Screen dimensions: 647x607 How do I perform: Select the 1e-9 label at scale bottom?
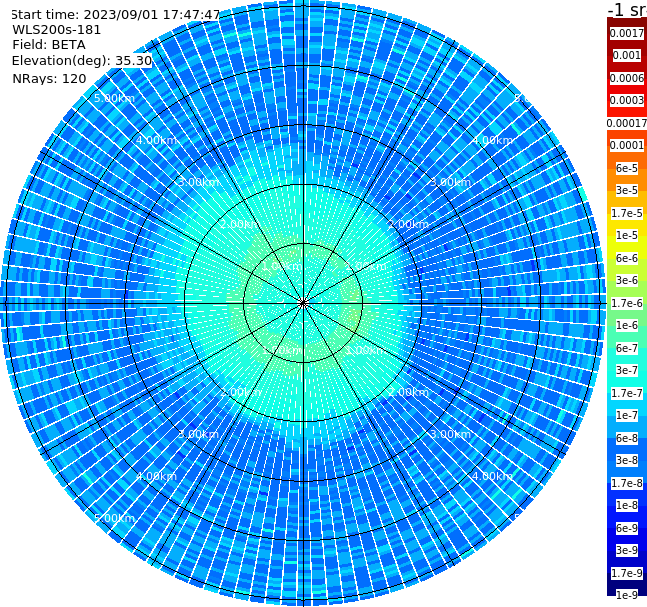(x=627, y=595)
